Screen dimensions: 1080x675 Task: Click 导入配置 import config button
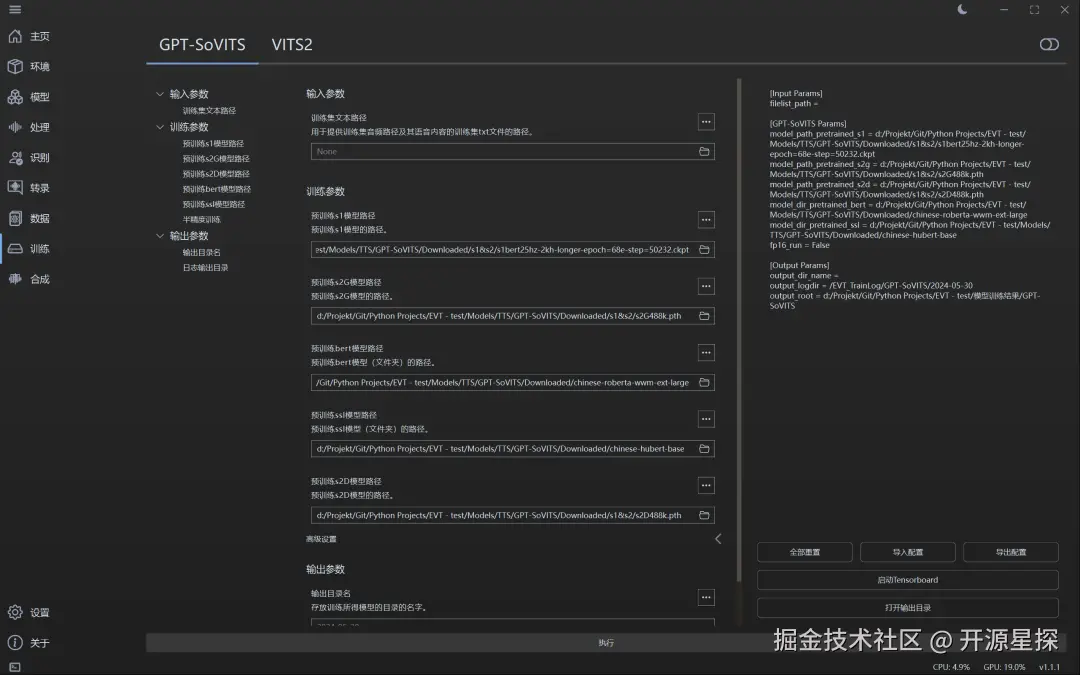(908, 552)
